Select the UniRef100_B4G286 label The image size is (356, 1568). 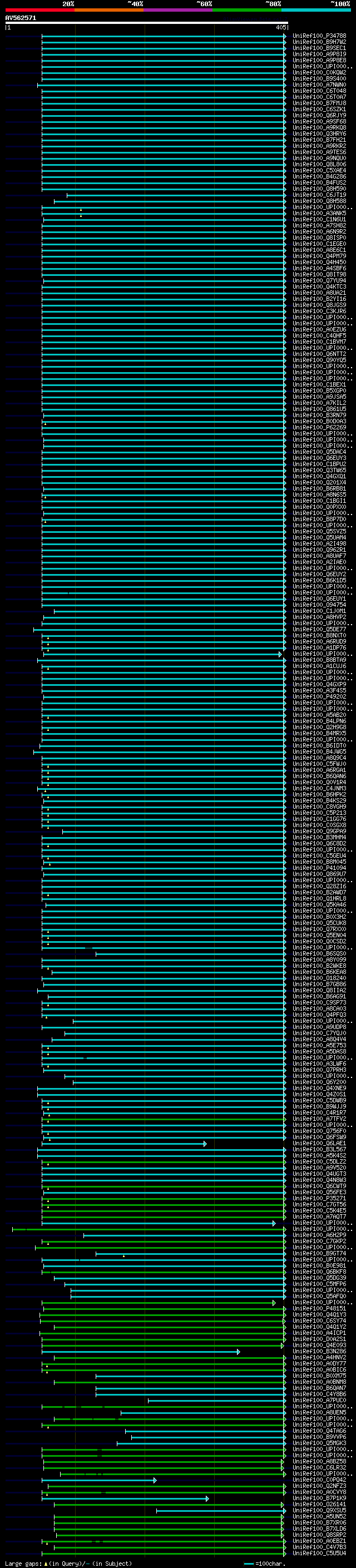point(319,176)
